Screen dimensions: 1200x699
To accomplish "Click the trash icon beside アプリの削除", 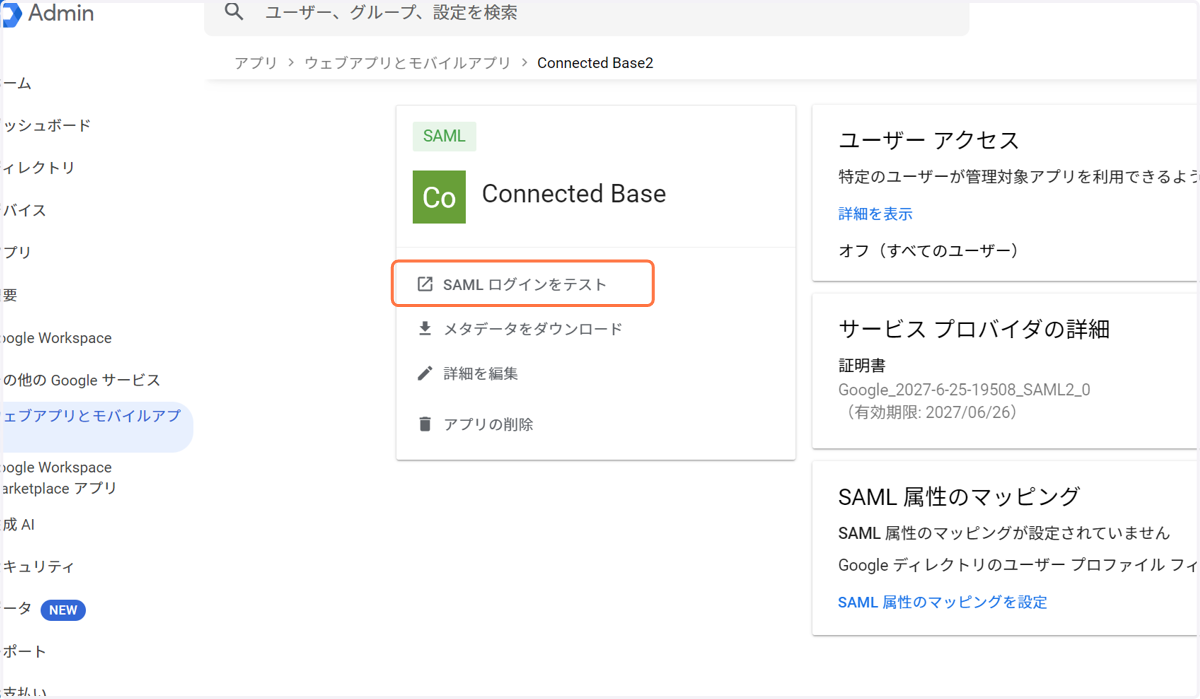I will click(425, 424).
